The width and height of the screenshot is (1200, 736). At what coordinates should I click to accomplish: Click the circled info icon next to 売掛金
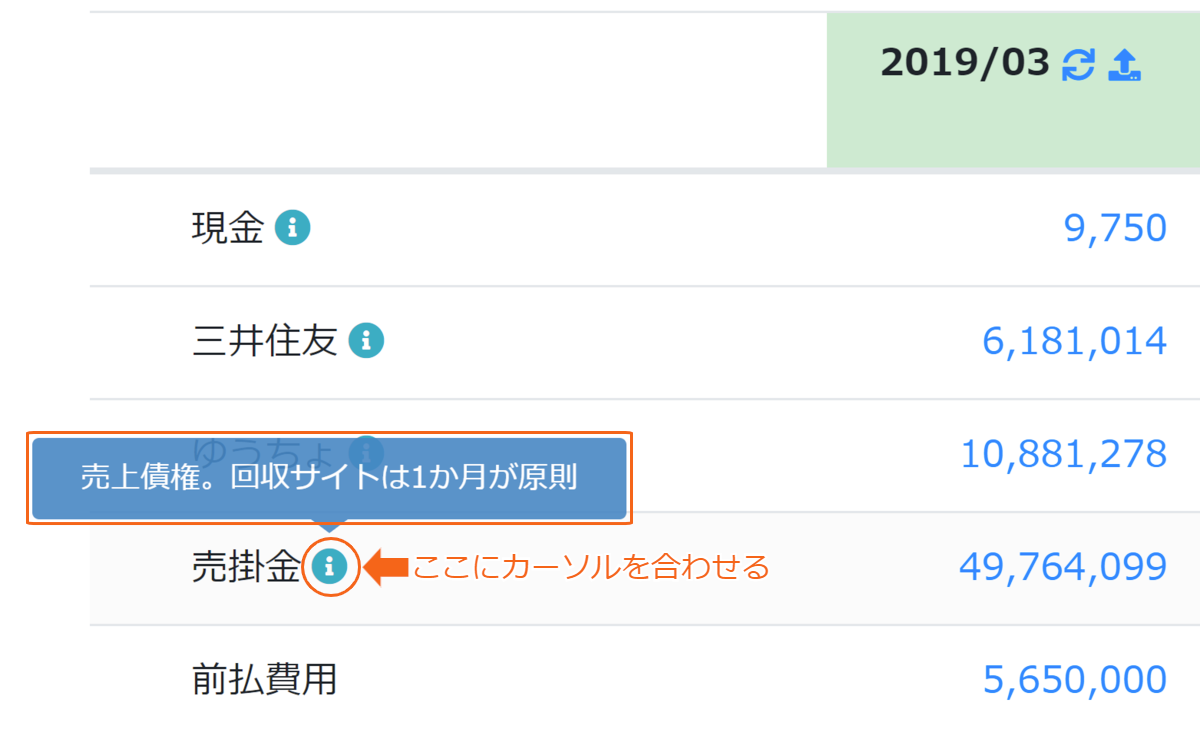coord(329,568)
